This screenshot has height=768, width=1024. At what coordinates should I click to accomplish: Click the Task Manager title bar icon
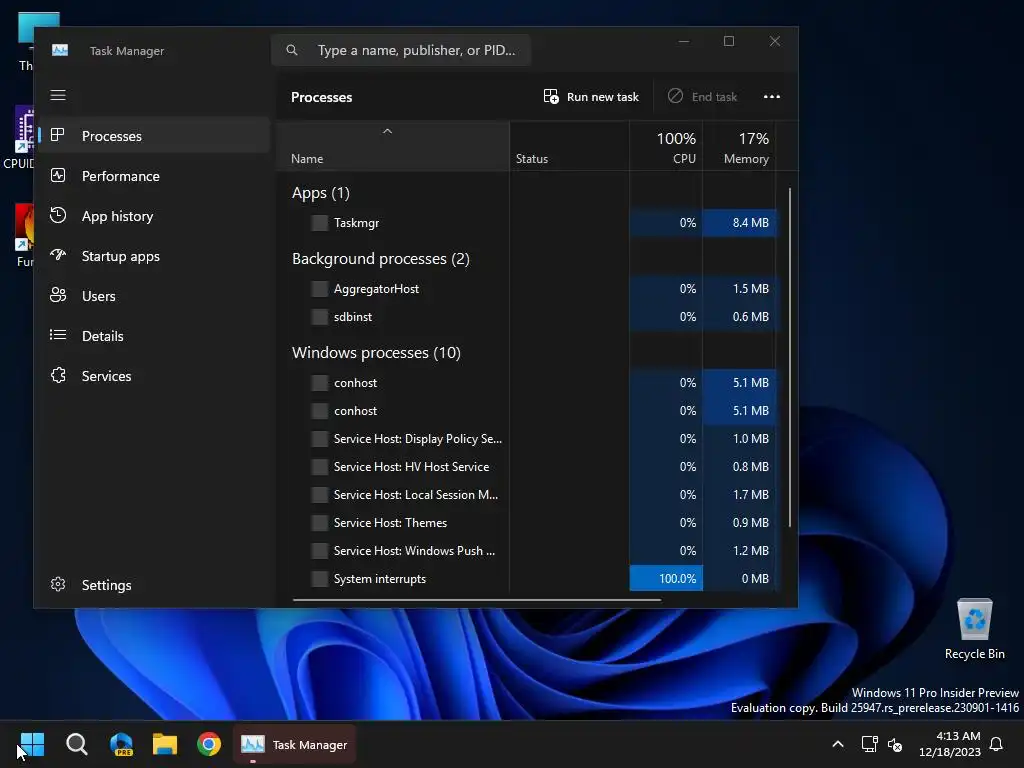click(x=60, y=50)
